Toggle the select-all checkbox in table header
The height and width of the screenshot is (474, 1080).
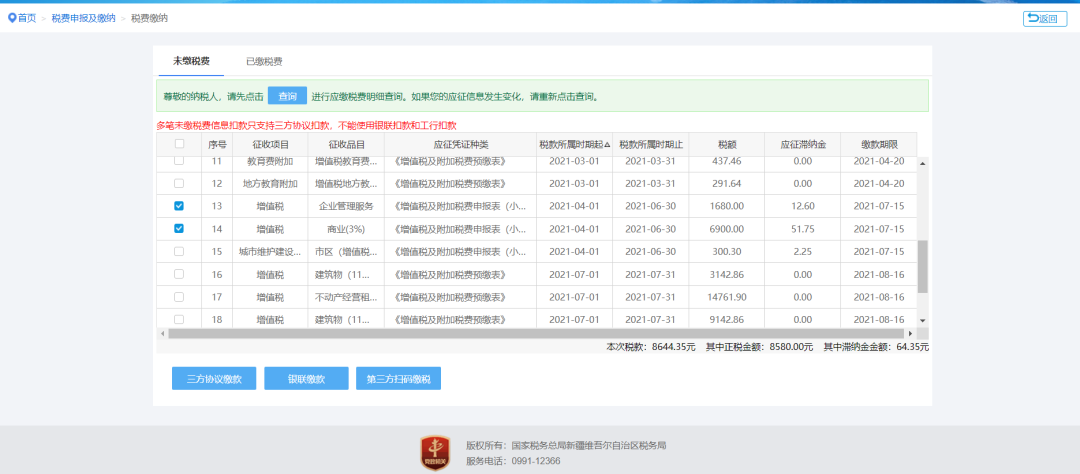tap(179, 144)
